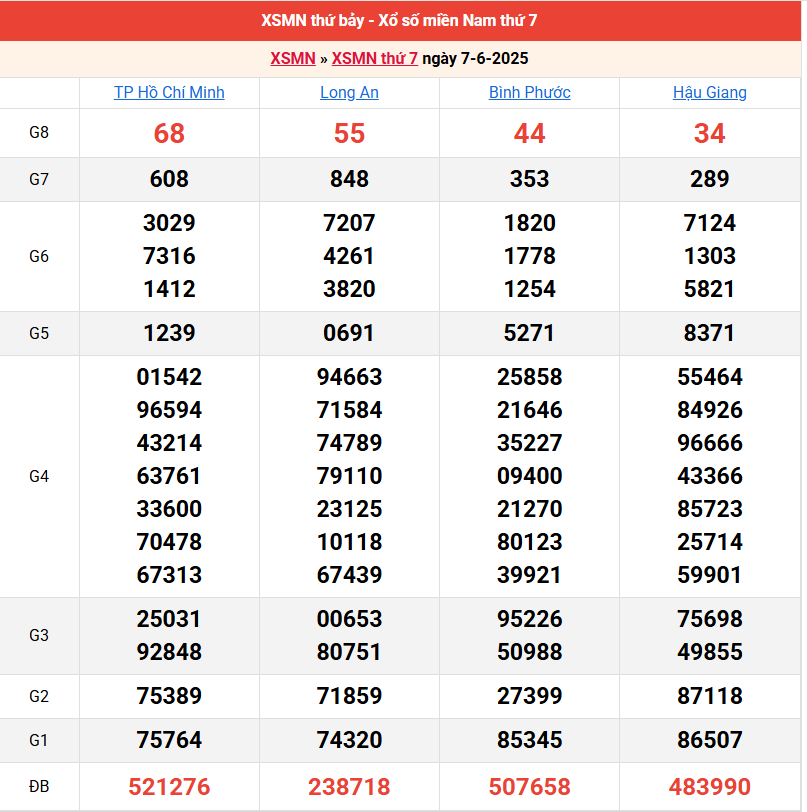This screenshot has height=812, width=807.
Task: Select G4 number 09400
Action: 529,476
